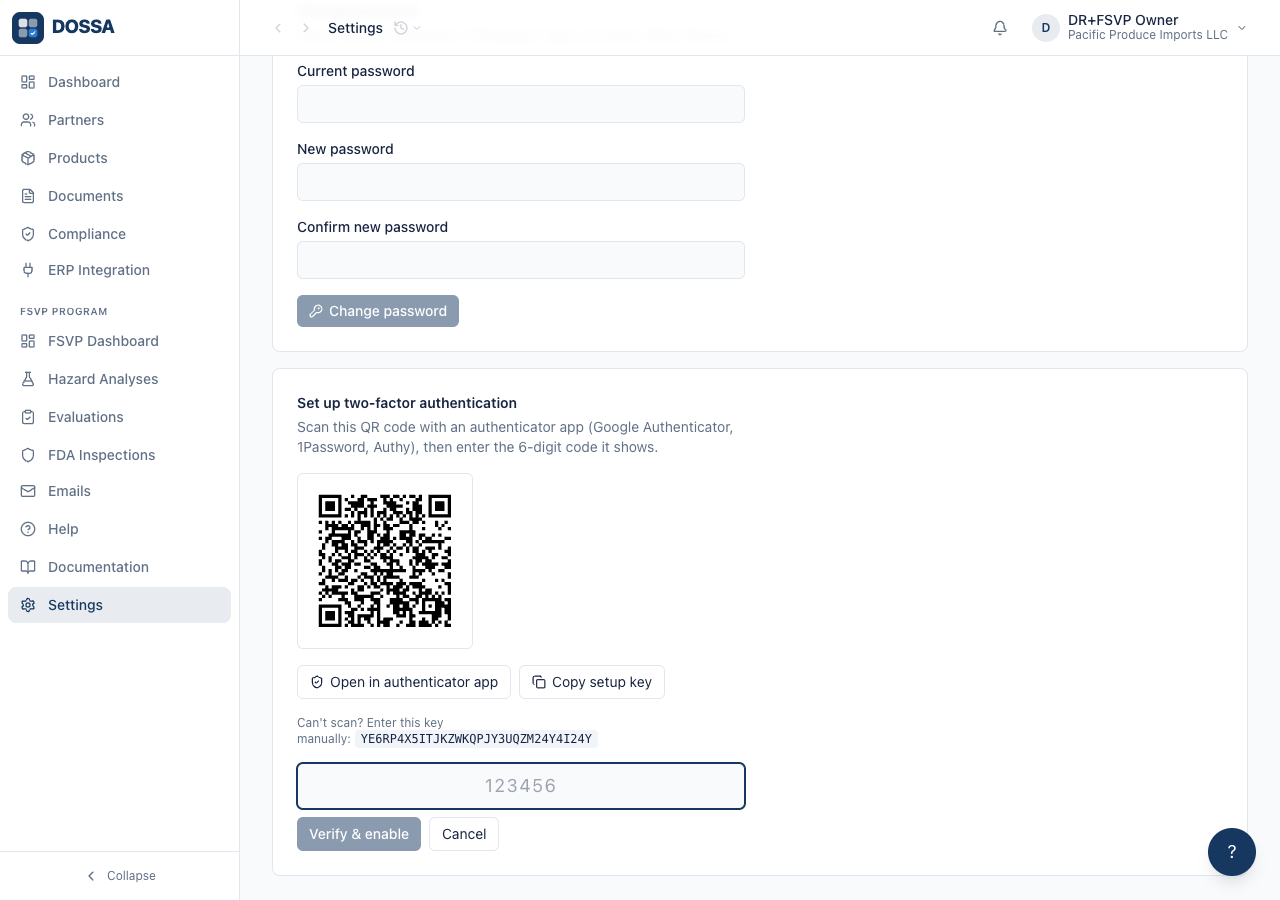Screen dimensions: 1280x900
Task: Click Open in authenticator app
Action: coord(404,682)
